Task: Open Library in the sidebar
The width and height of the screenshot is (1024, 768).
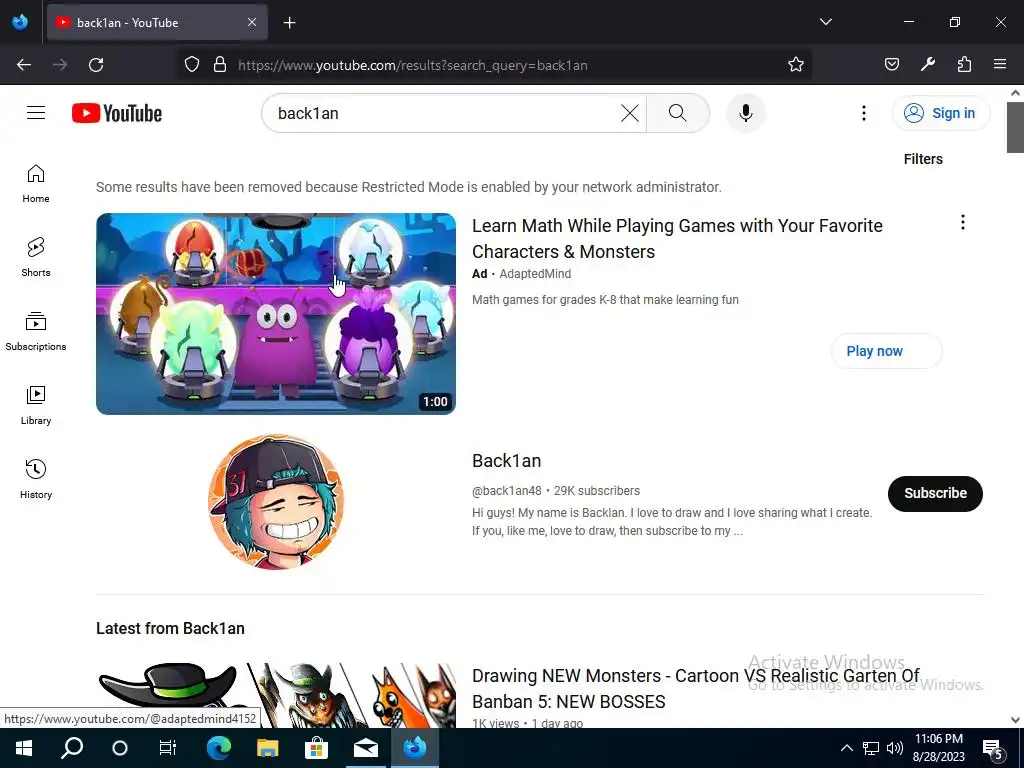Action: pyautogui.click(x=36, y=406)
